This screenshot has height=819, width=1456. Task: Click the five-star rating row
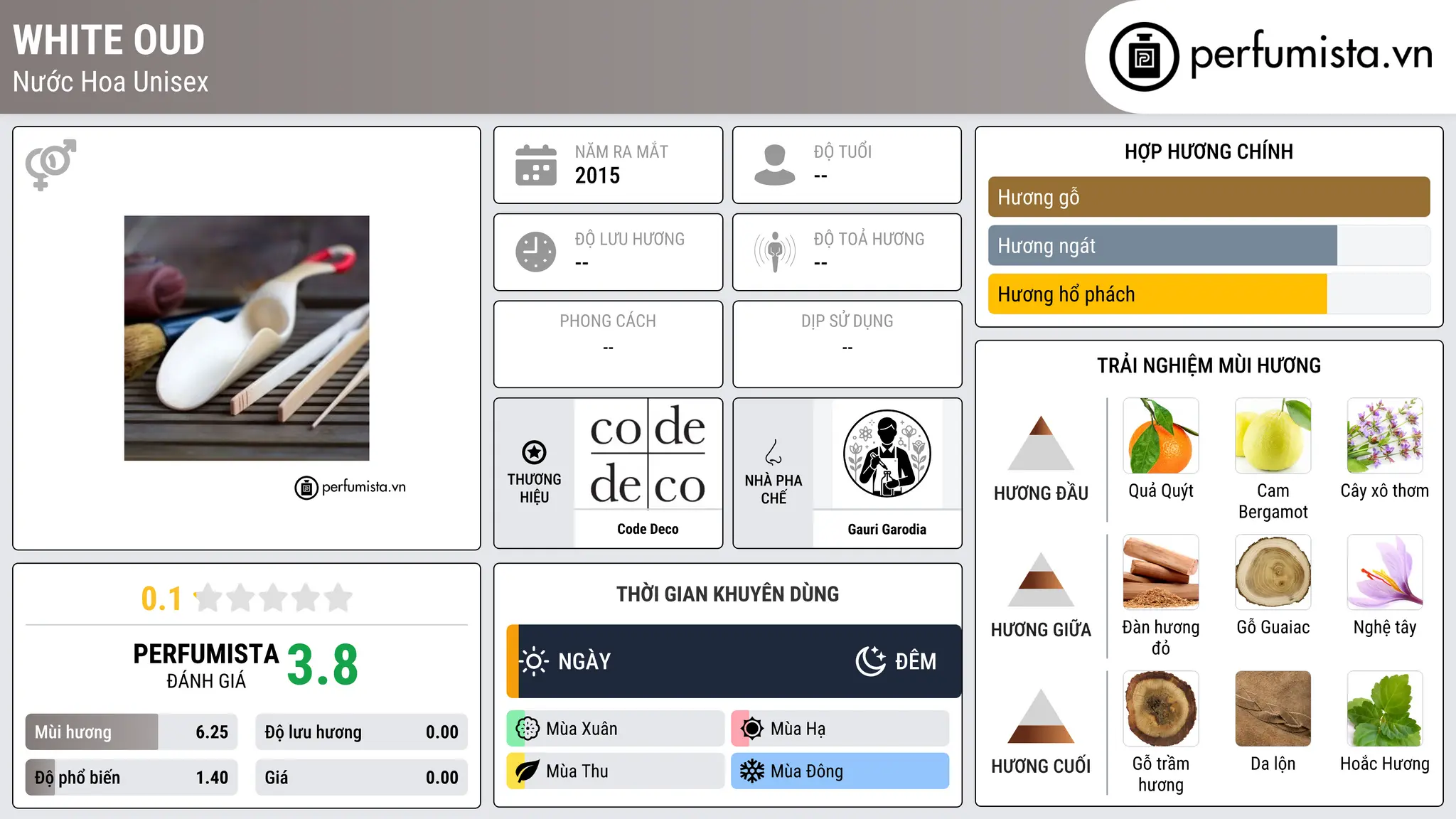(x=273, y=598)
